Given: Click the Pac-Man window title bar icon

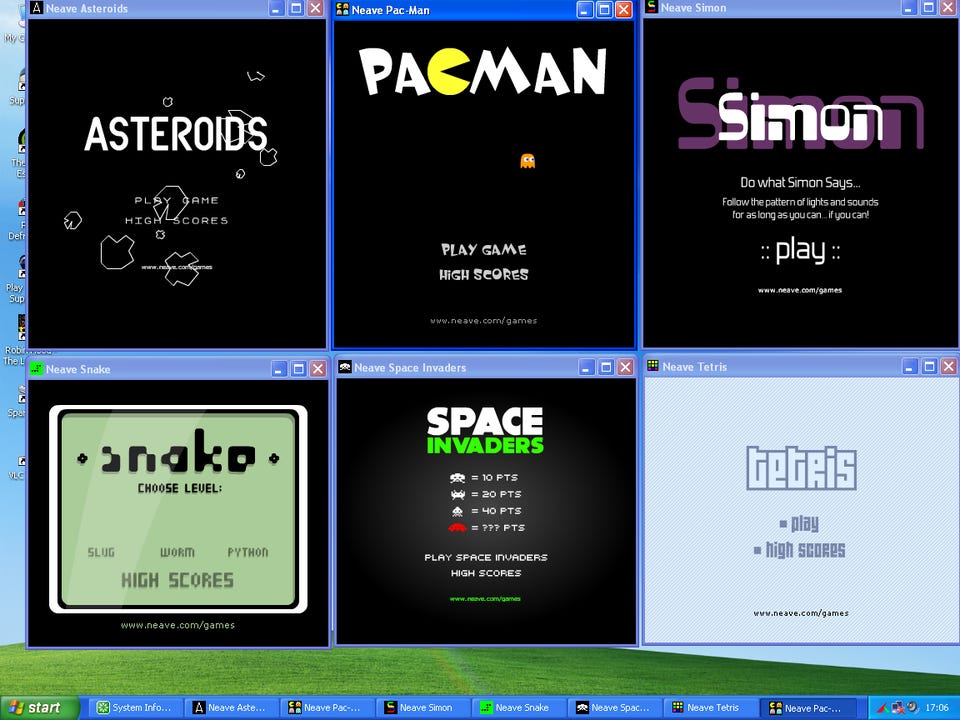Looking at the screenshot, I should click(x=342, y=9).
